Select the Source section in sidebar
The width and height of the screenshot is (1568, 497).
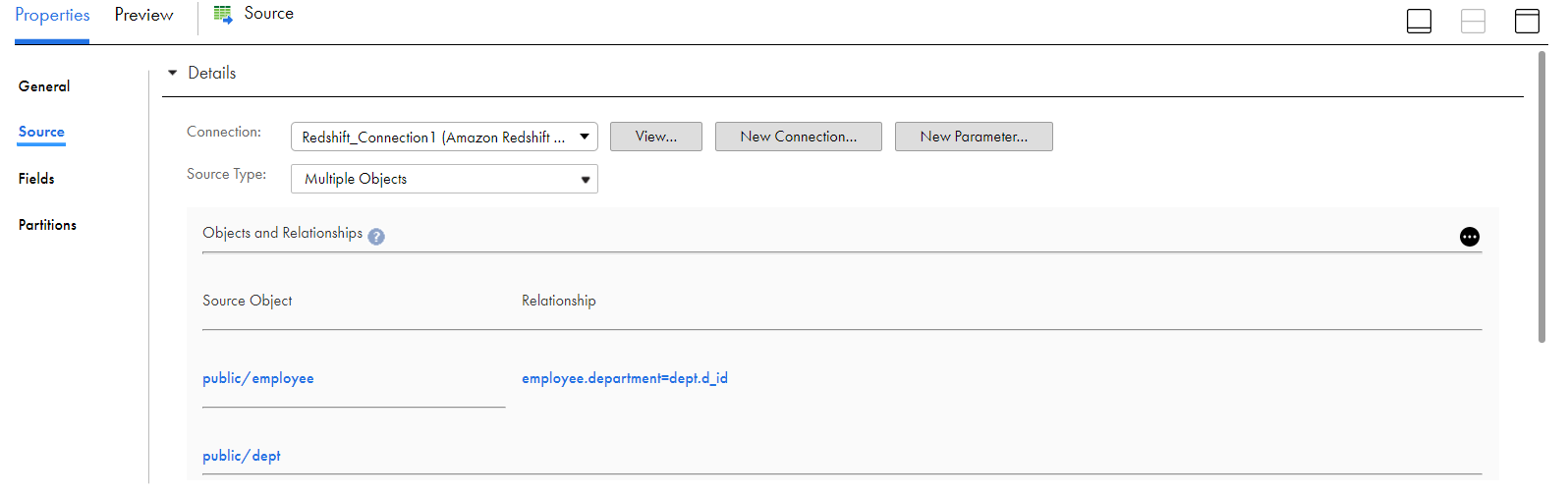click(41, 132)
